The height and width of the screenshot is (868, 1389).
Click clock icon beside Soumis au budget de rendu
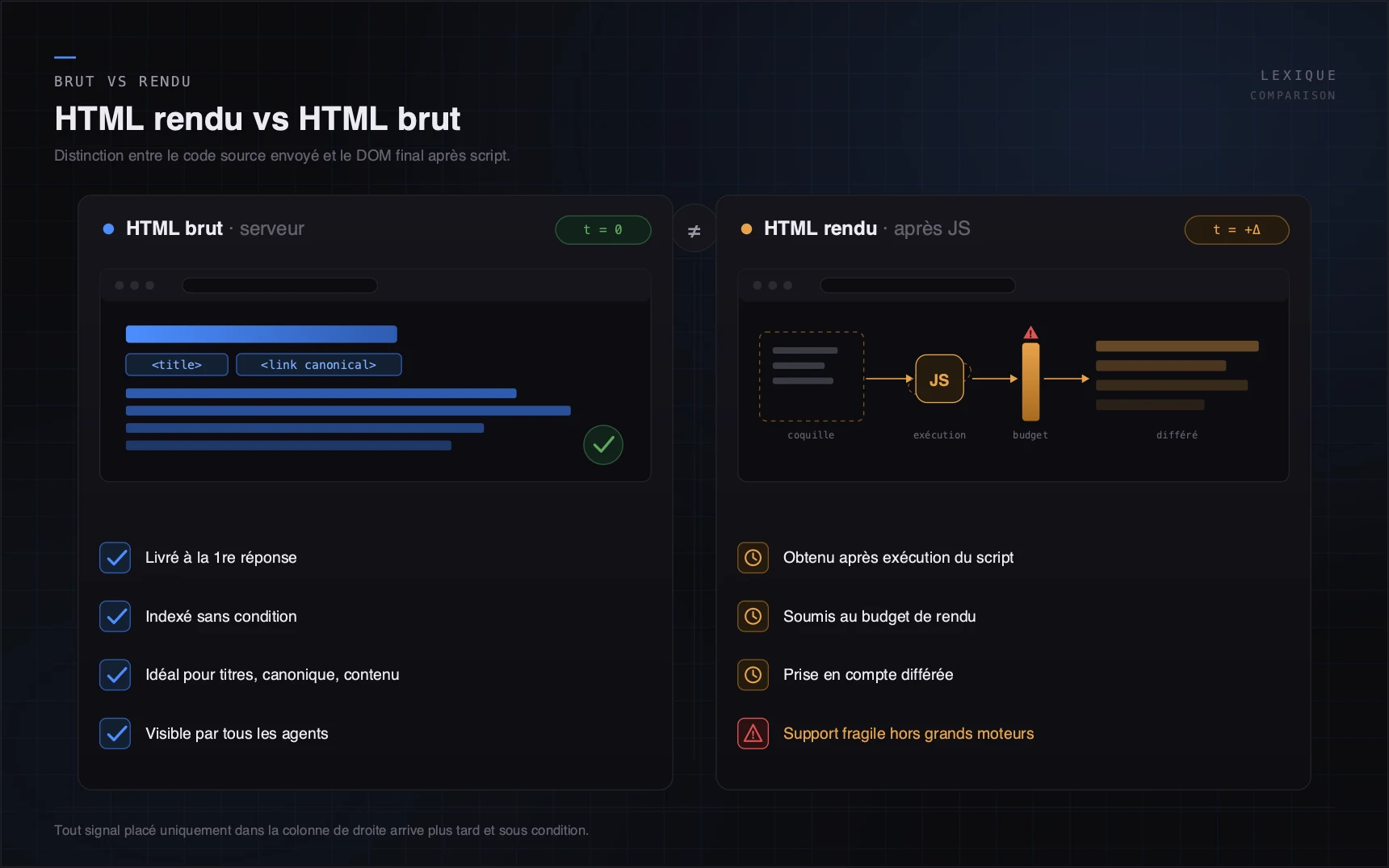click(x=753, y=616)
